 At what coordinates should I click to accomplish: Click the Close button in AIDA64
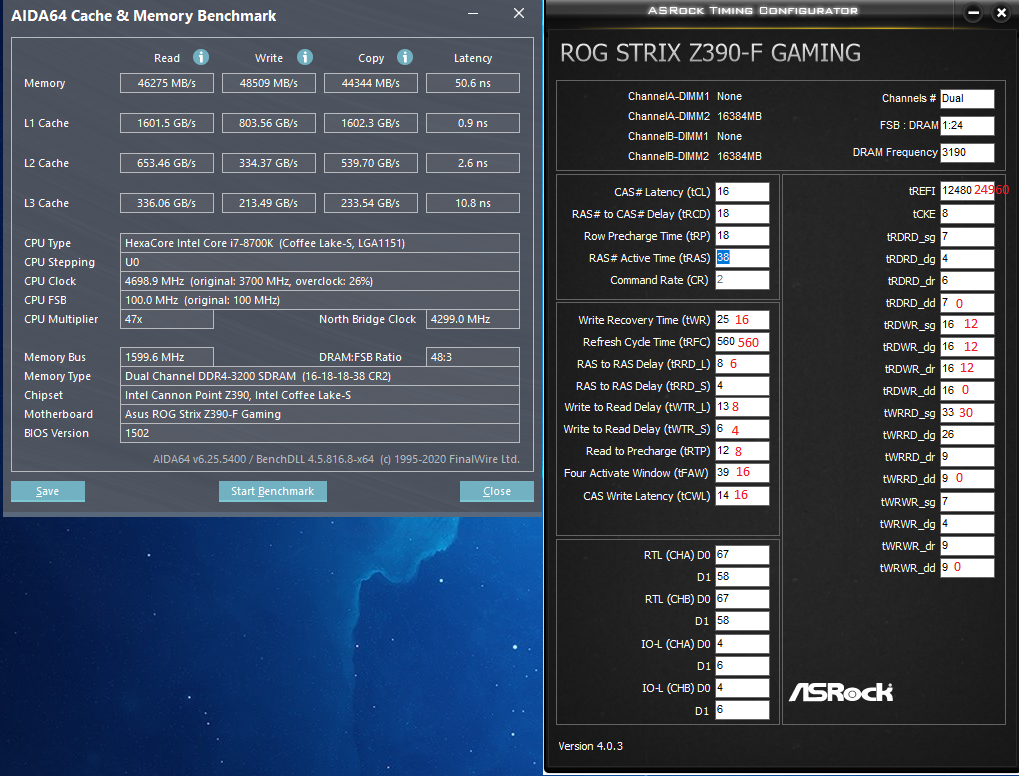click(x=497, y=491)
